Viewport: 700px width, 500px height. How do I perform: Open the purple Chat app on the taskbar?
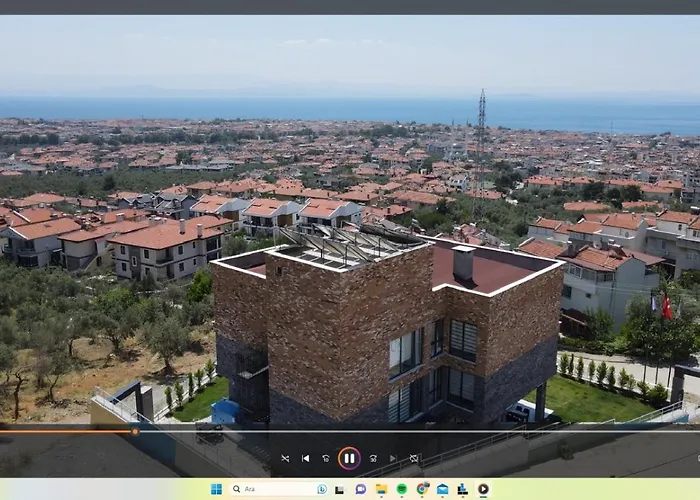pyautogui.click(x=361, y=489)
